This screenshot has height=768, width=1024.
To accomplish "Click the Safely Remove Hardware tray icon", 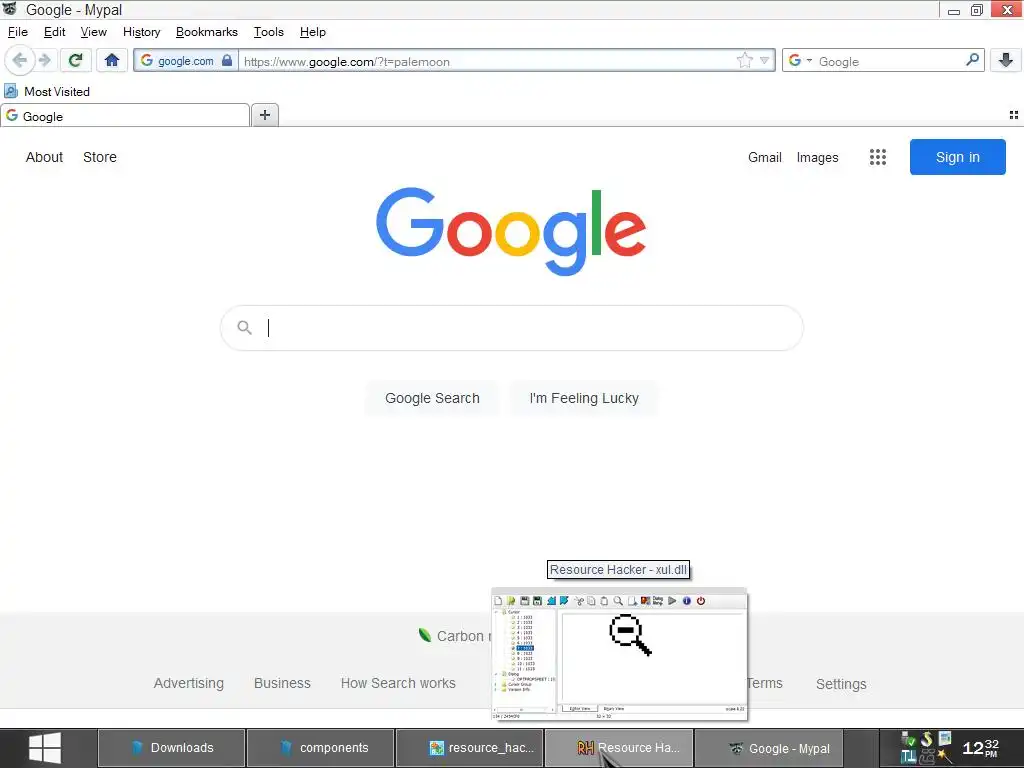I will [909, 741].
